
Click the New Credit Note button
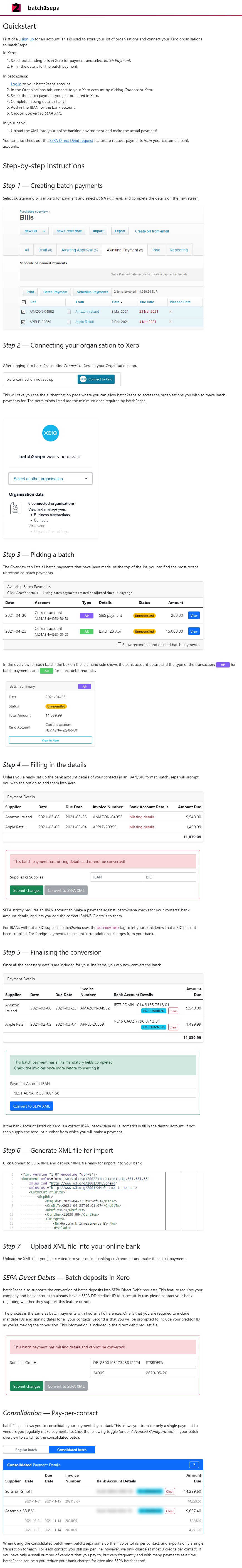click(69, 231)
